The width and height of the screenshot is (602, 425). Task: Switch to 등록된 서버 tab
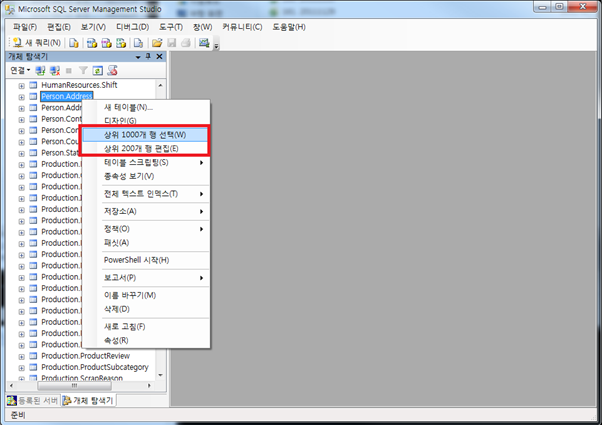click(33, 400)
